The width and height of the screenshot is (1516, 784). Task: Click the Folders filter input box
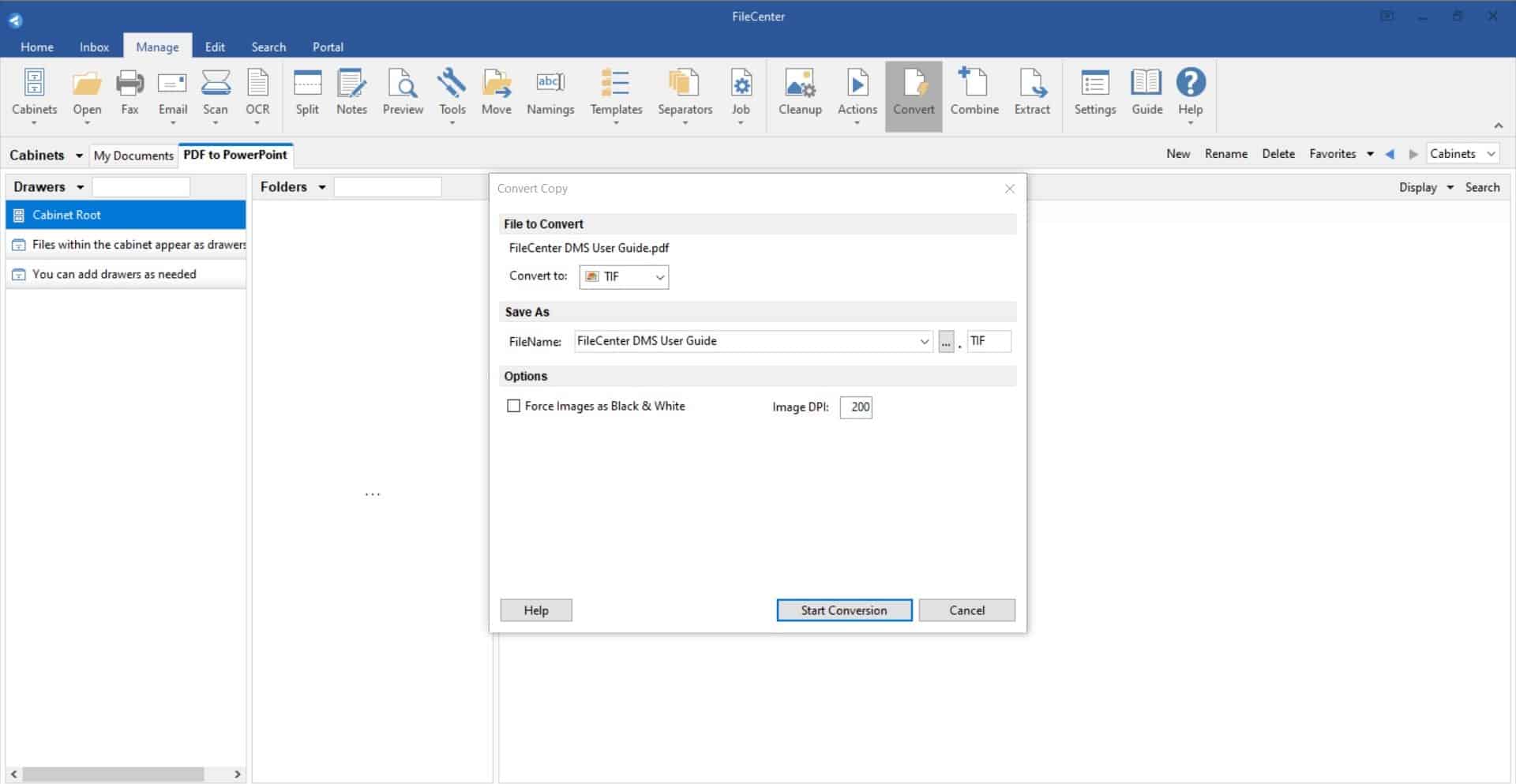pyautogui.click(x=388, y=187)
